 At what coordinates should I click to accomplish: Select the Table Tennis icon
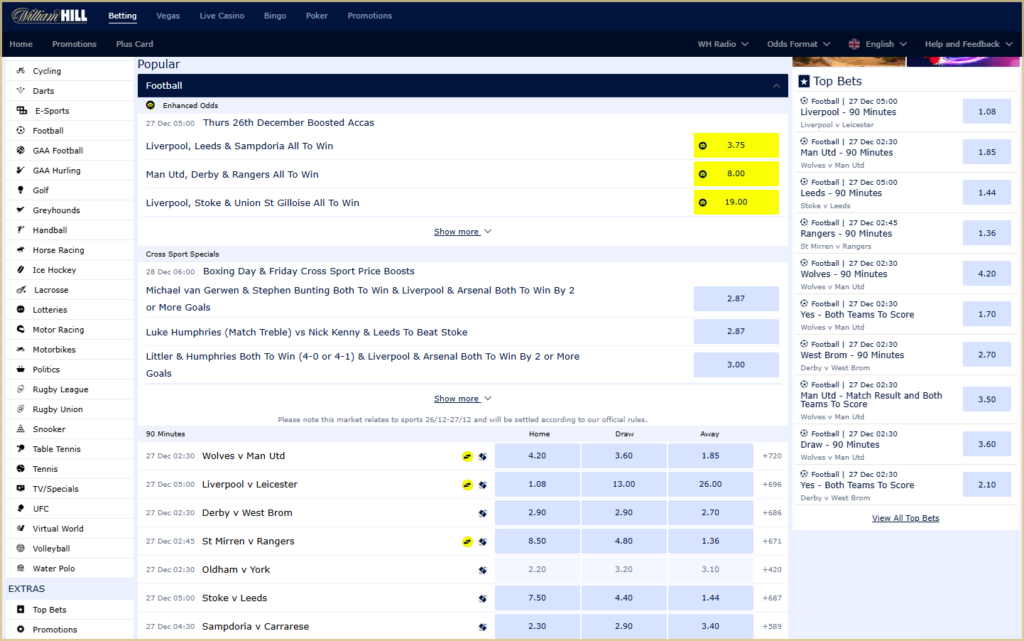click(x=20, y=449)
